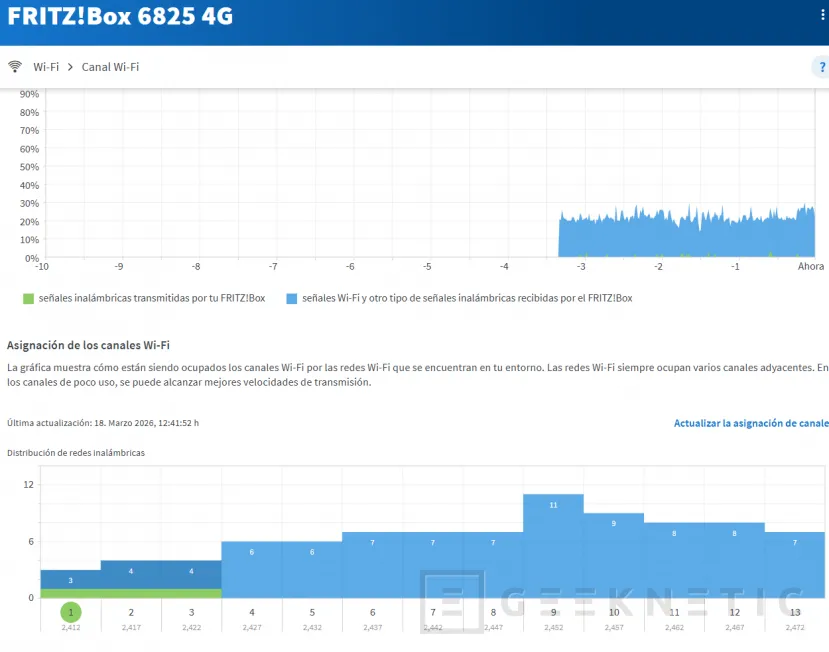Select the channel 3 marker circle
Screen dimensions: 829x652
190,610
